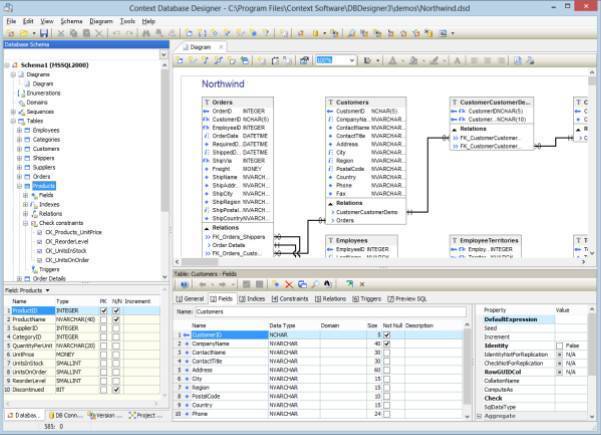Toggle PK checkbox for ProductID row
Viewport: 601px width, 435px height.
tap(103, 310)
